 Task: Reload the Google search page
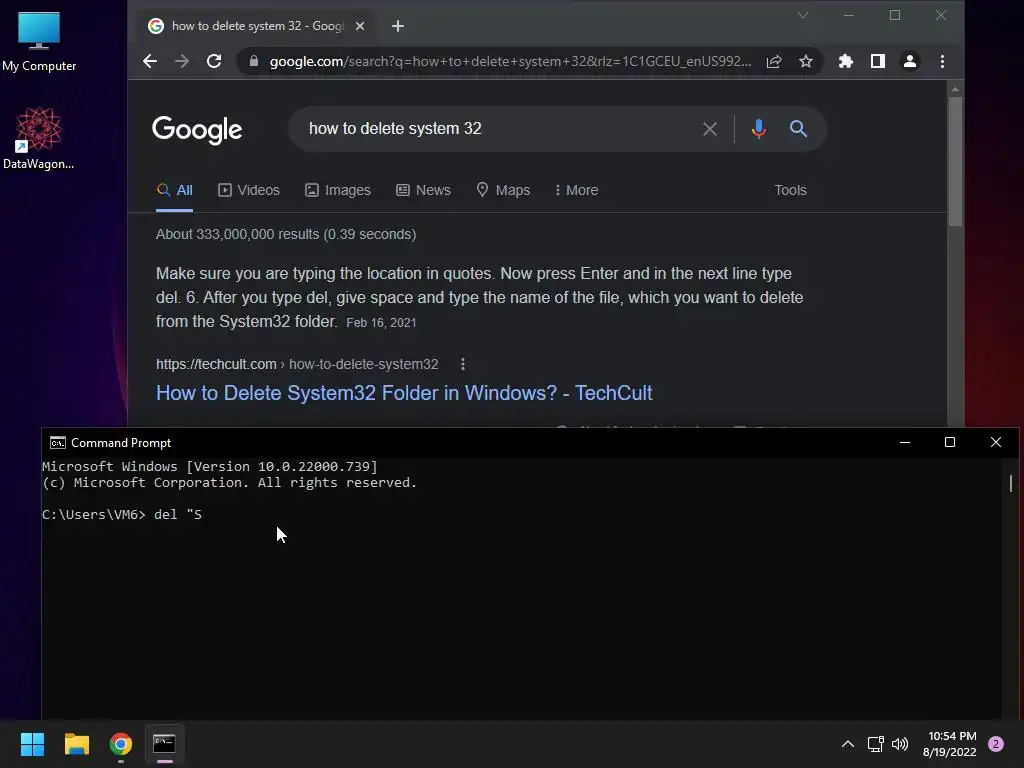(x=214, y=61)
